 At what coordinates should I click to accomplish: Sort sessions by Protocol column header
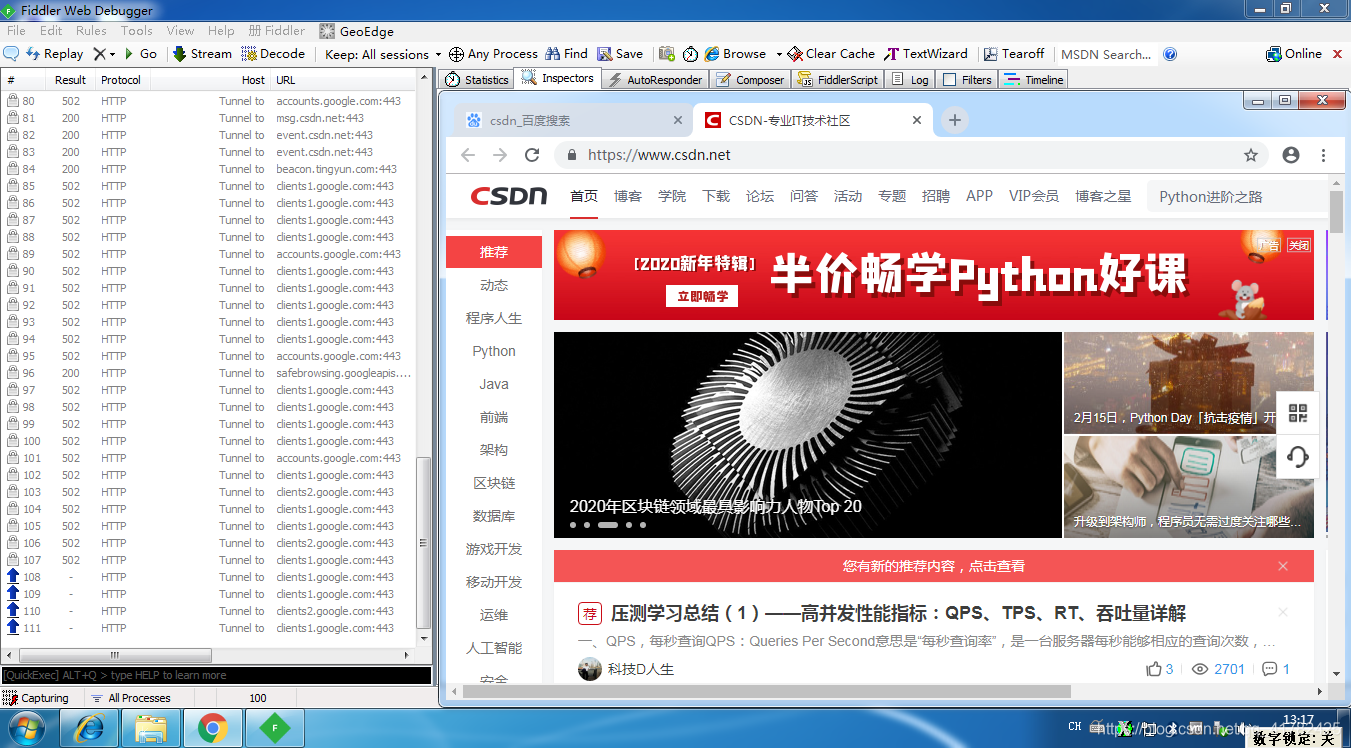[x=121, y=80]
